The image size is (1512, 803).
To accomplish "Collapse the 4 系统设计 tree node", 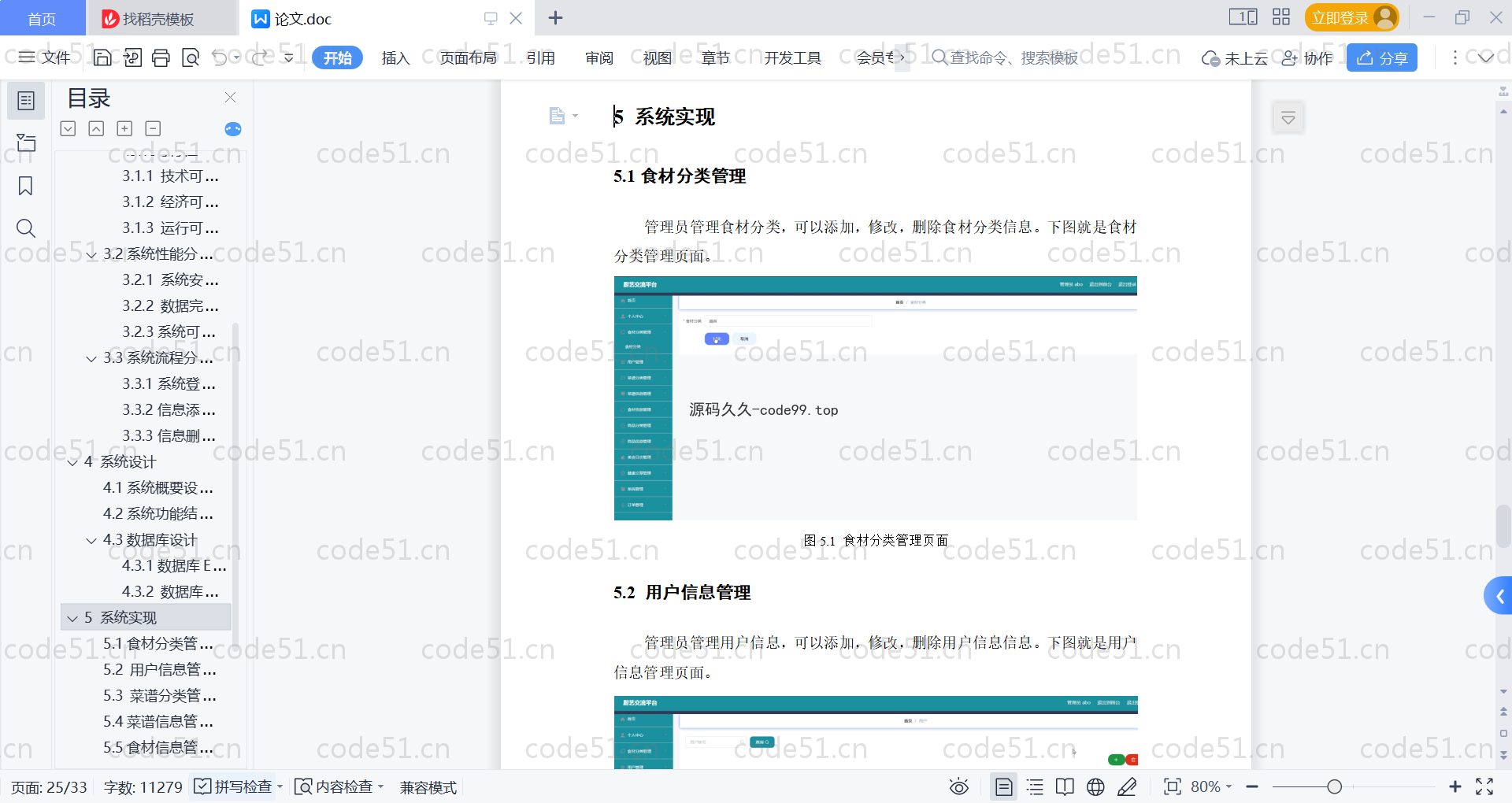I will tap(72, 463).
